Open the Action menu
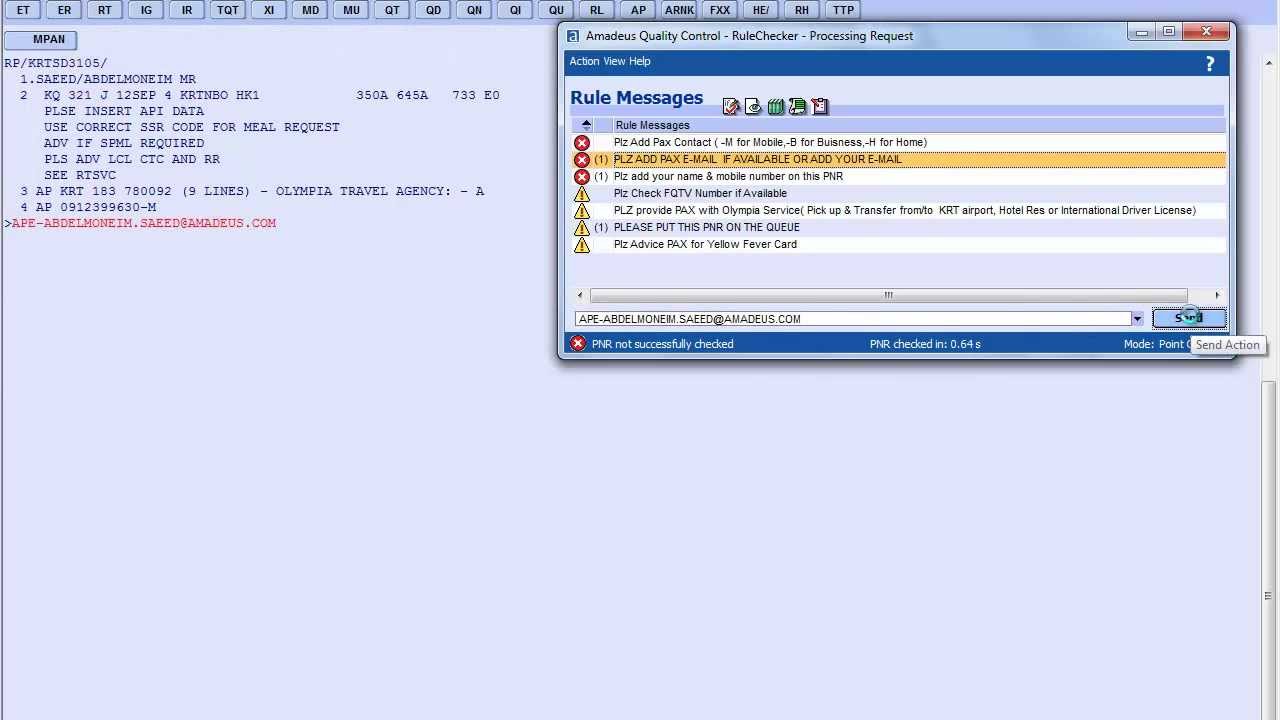The image size is (1280, 720). coord(584,61)
